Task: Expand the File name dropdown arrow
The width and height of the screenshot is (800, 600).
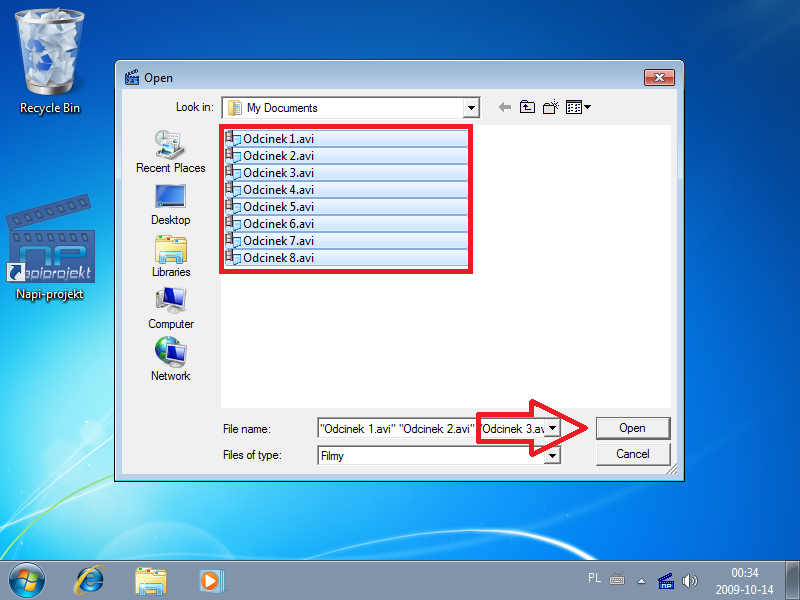Action: [553, 428]
